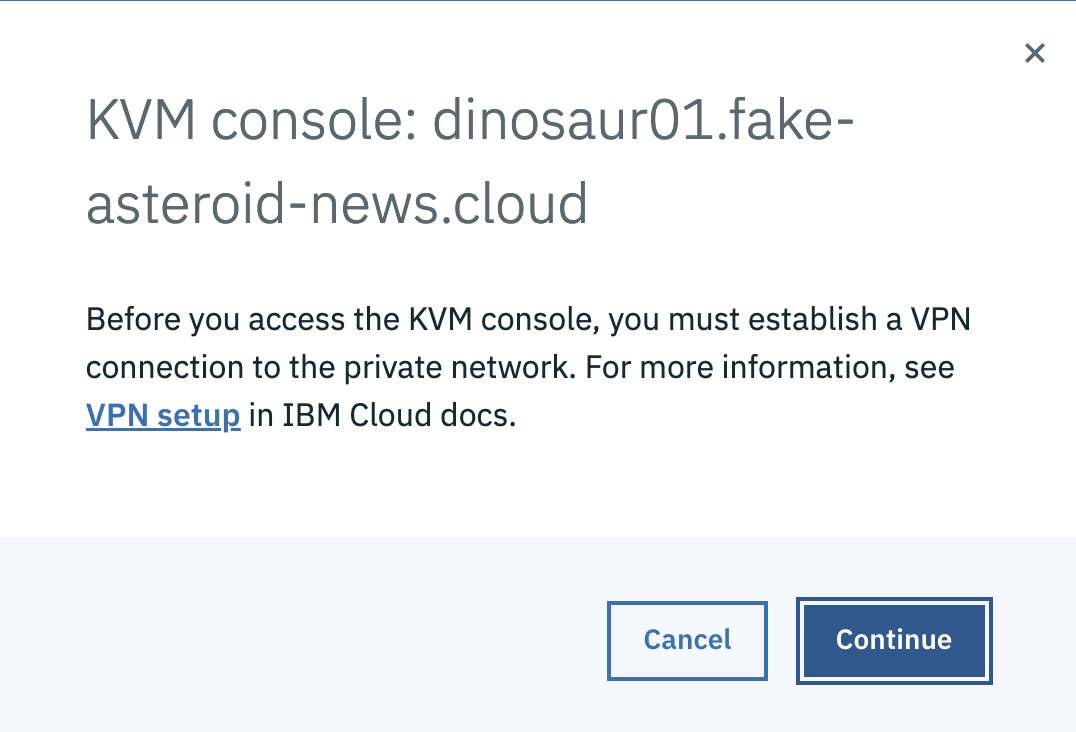Click the KVM console dialog title
This screenshot has width=1076, height=732.
(x=470, y=164)
